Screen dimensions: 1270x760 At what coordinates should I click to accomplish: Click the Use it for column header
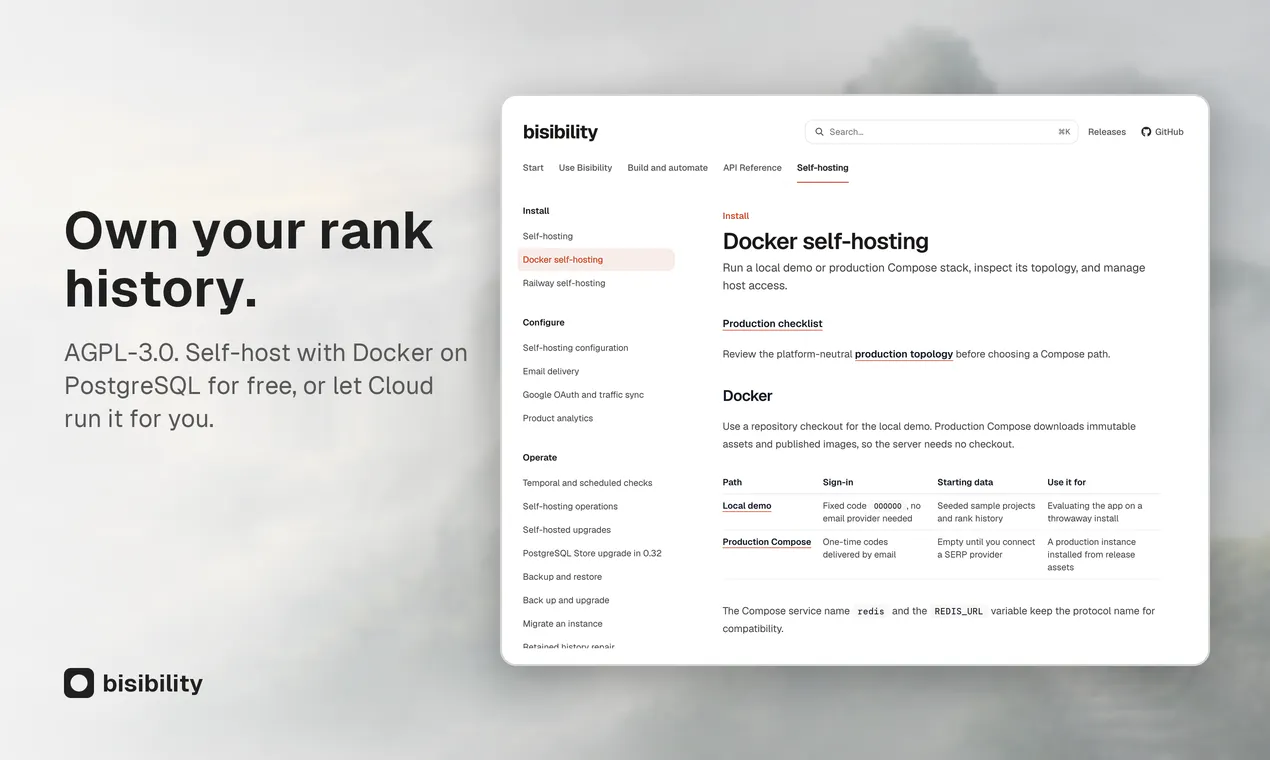point(1067,482)
